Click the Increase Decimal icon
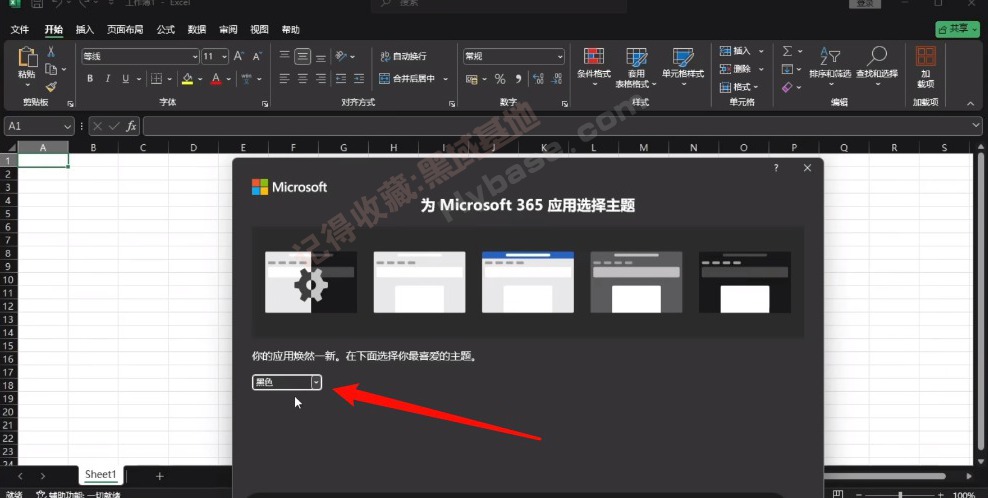 pos(538,79)
